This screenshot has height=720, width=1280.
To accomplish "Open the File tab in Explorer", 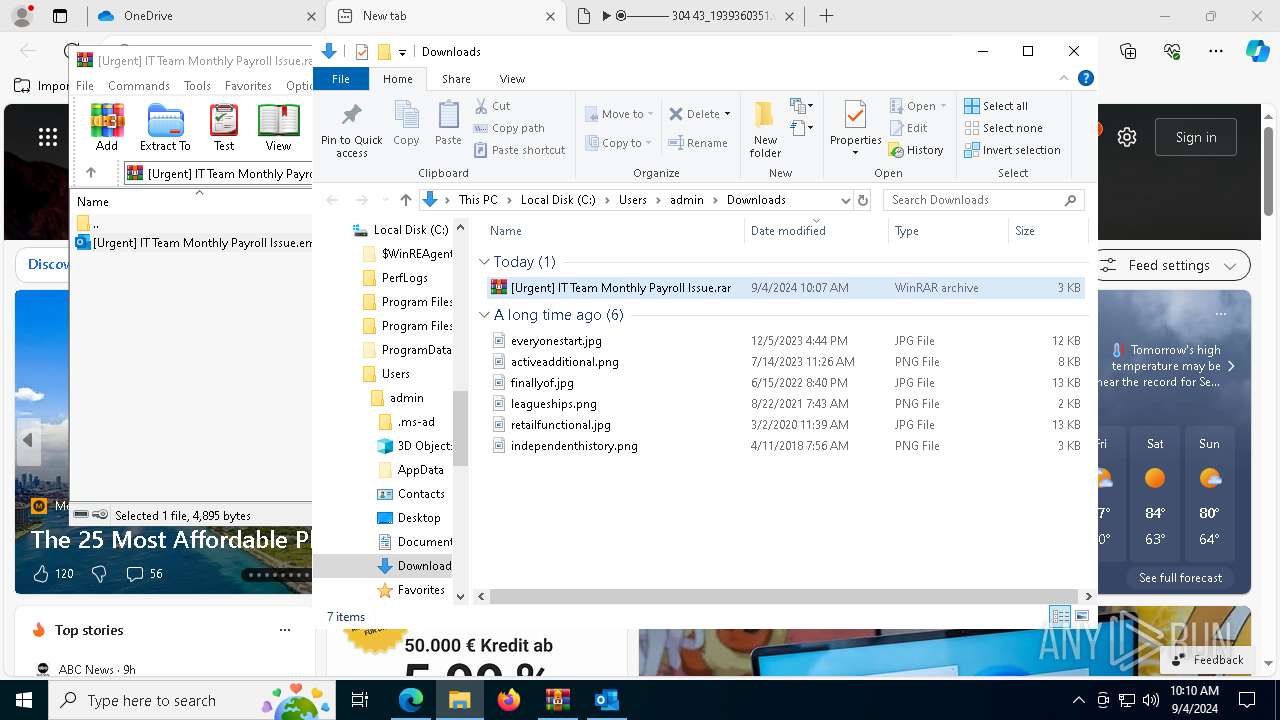I will tap(341, 79).
